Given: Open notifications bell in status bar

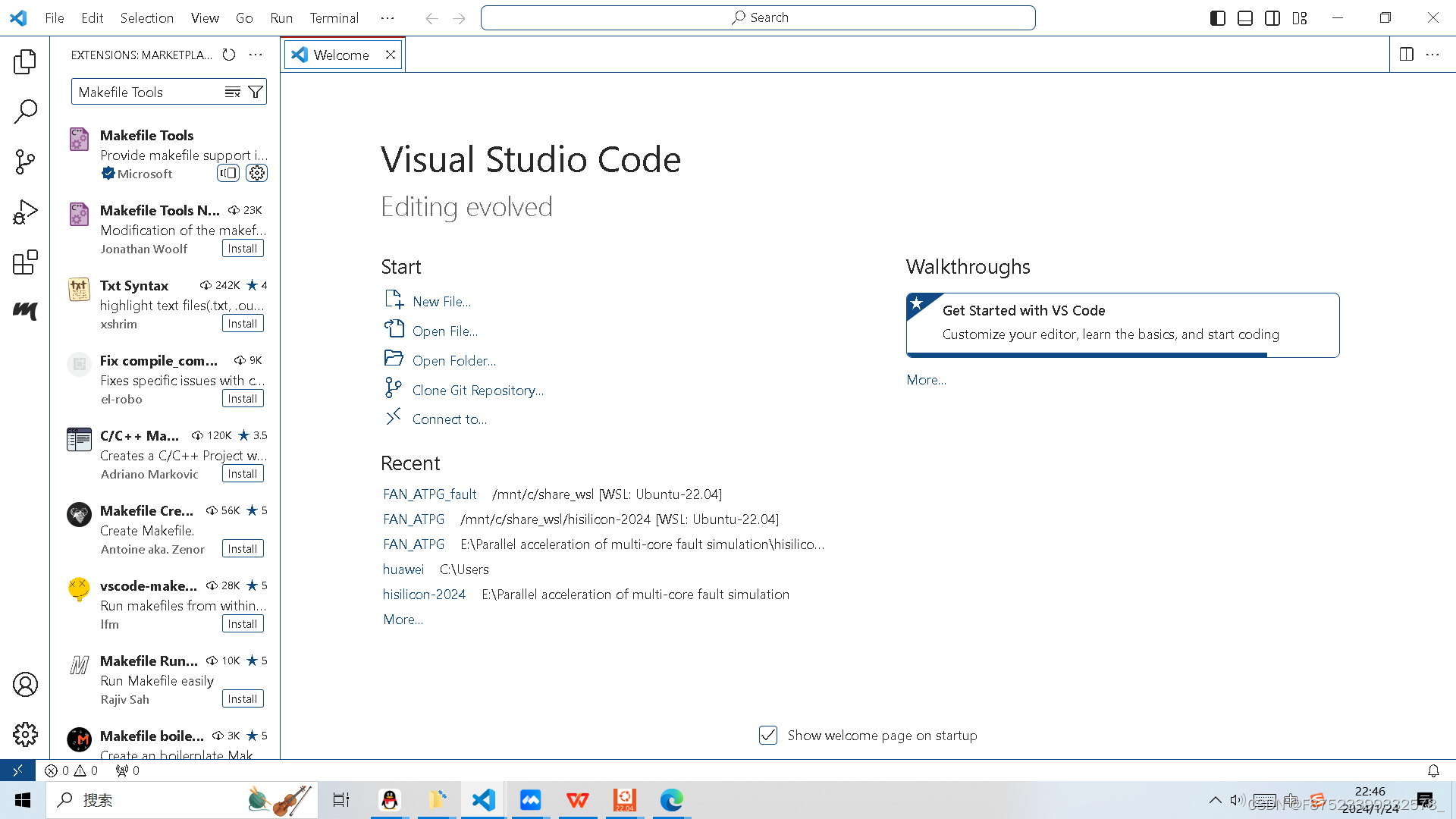Looking at the screenshot, I should tap(1433, 770).
